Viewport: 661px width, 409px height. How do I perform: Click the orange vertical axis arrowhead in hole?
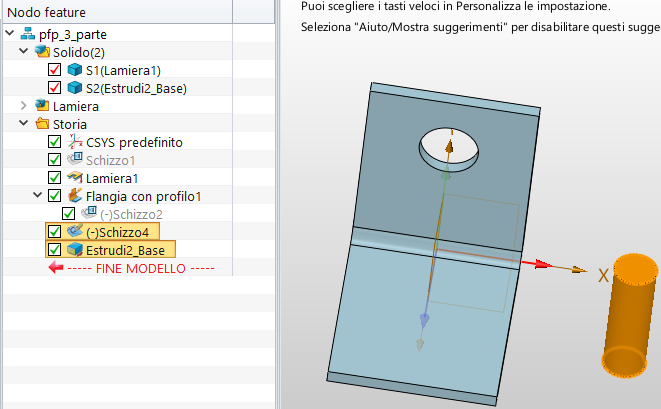coord(450,147)
